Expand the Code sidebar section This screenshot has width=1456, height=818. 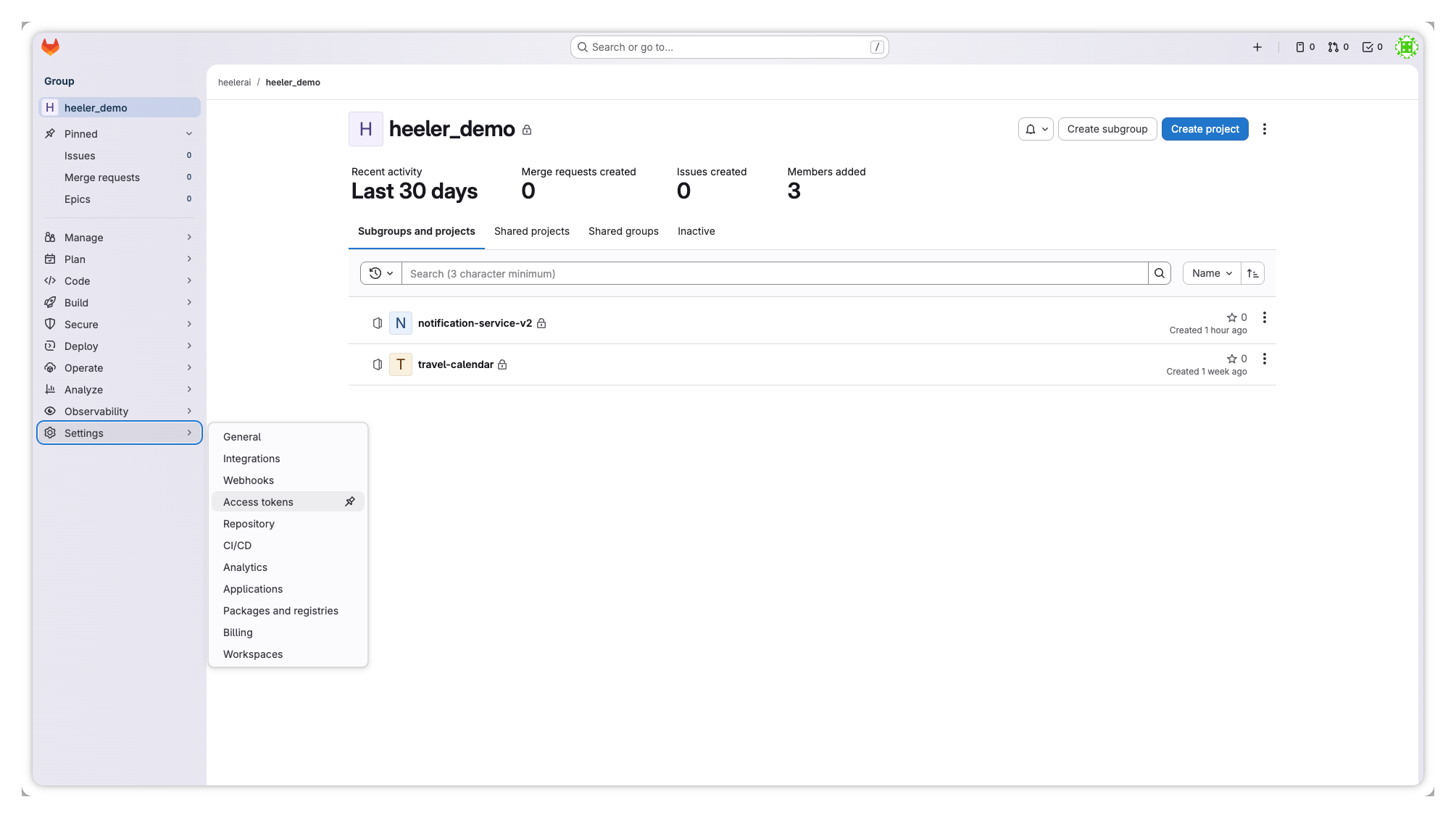pos(120,281)
